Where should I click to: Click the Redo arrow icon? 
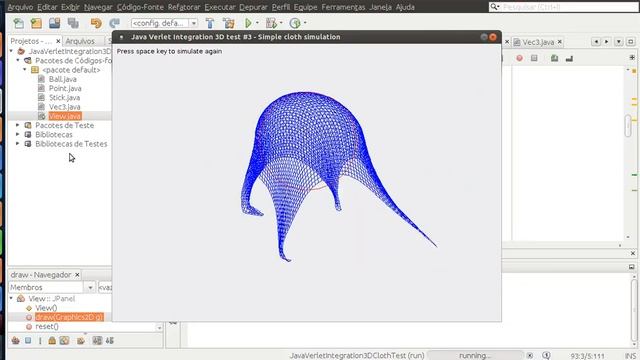[115, 23]
